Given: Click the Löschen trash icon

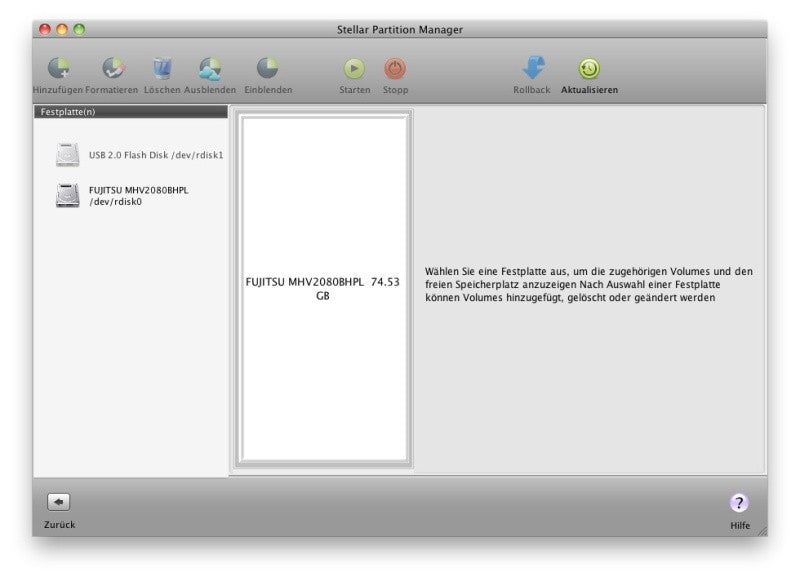Looking at the screenshot, I should pos(162,68).
